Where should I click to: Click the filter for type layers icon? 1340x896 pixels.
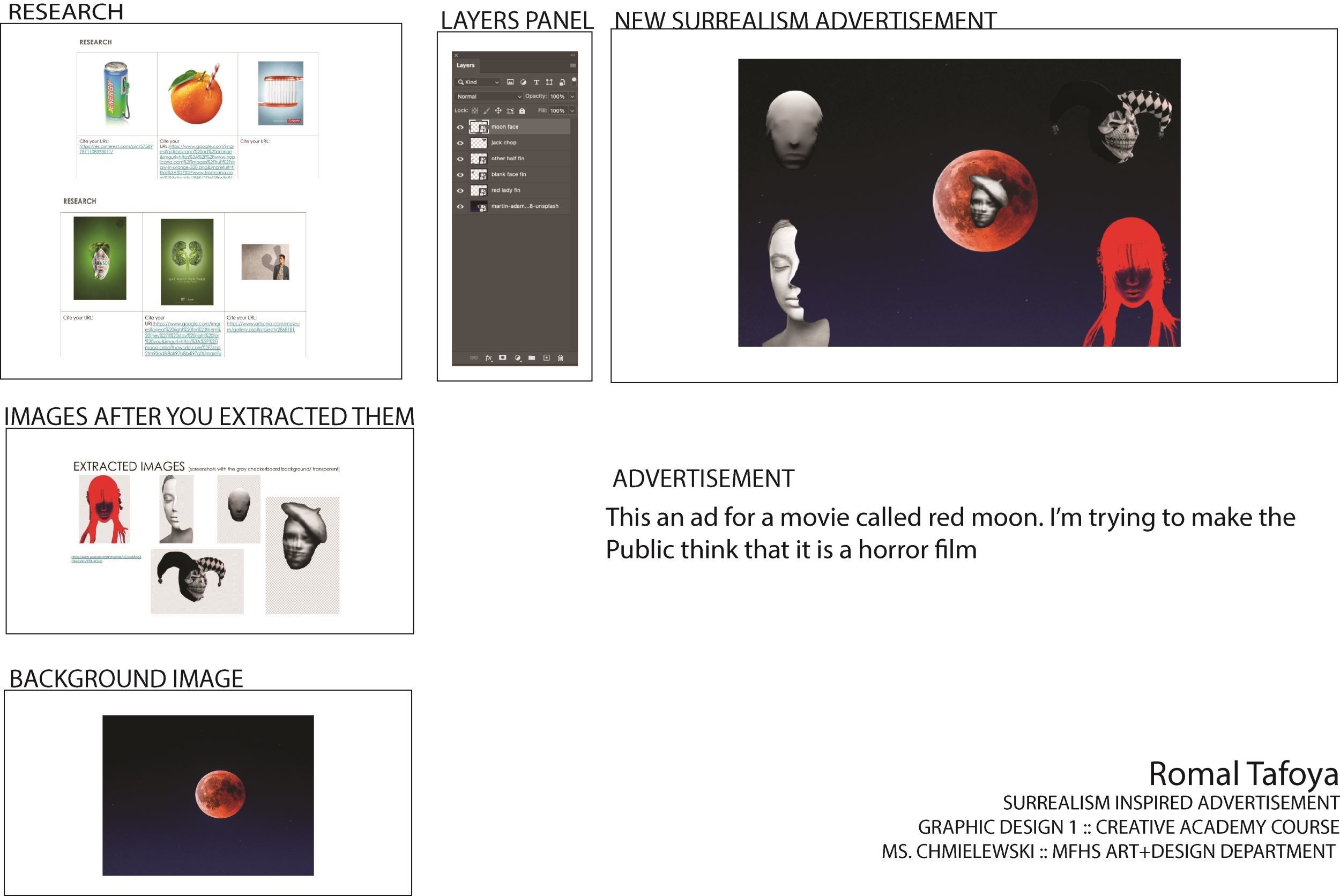point(536,83)
